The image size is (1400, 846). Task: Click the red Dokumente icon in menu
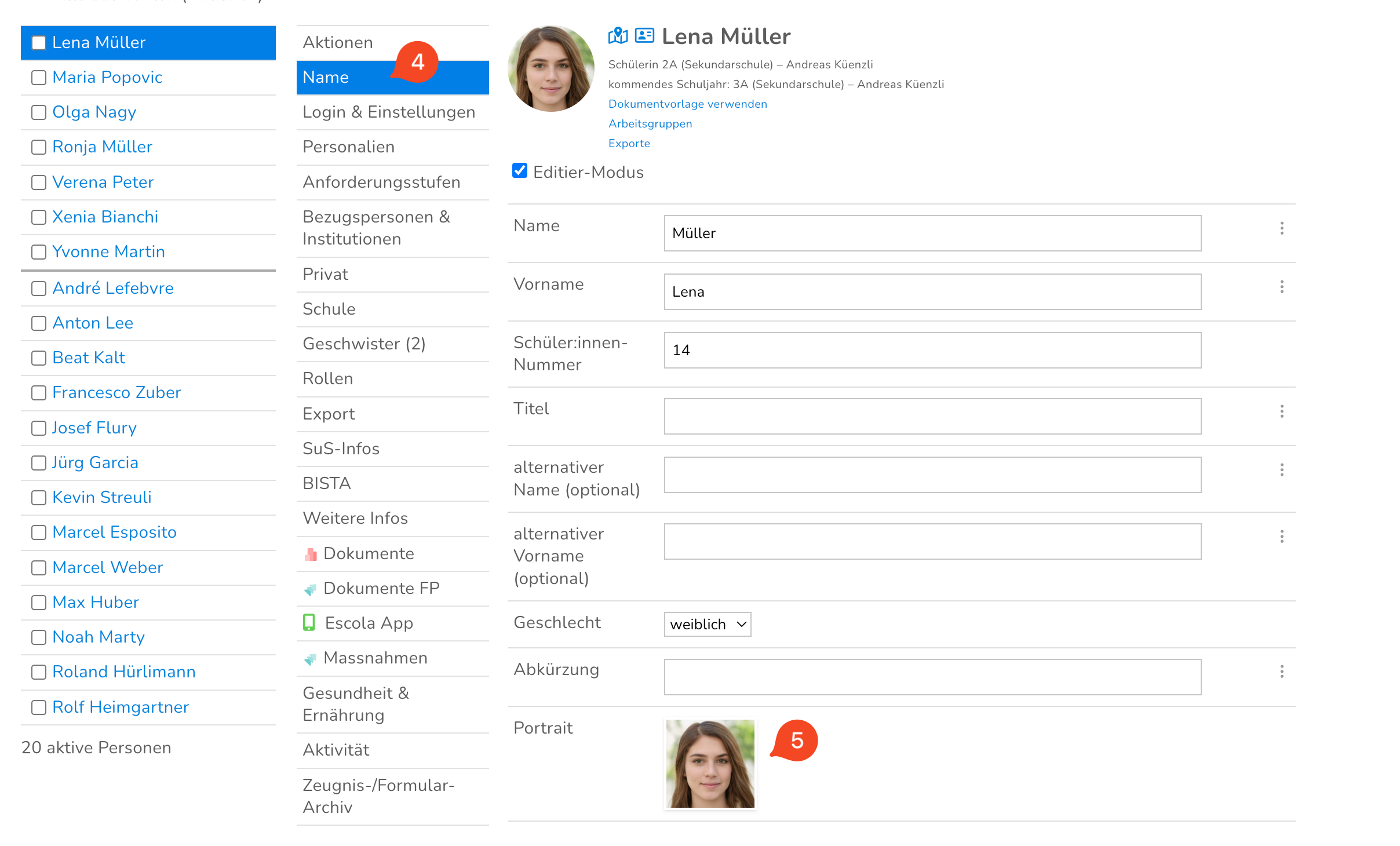click(311, 554)
